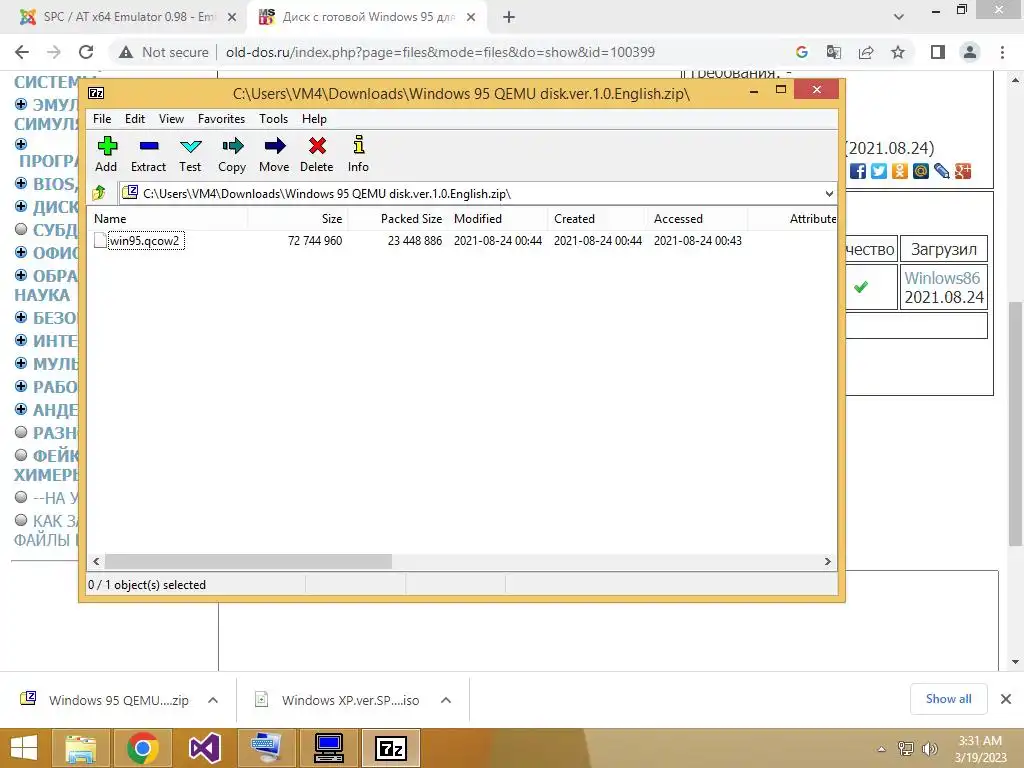
Task: Click the Chrome address bar URL
Action: [x=440, y=52]
